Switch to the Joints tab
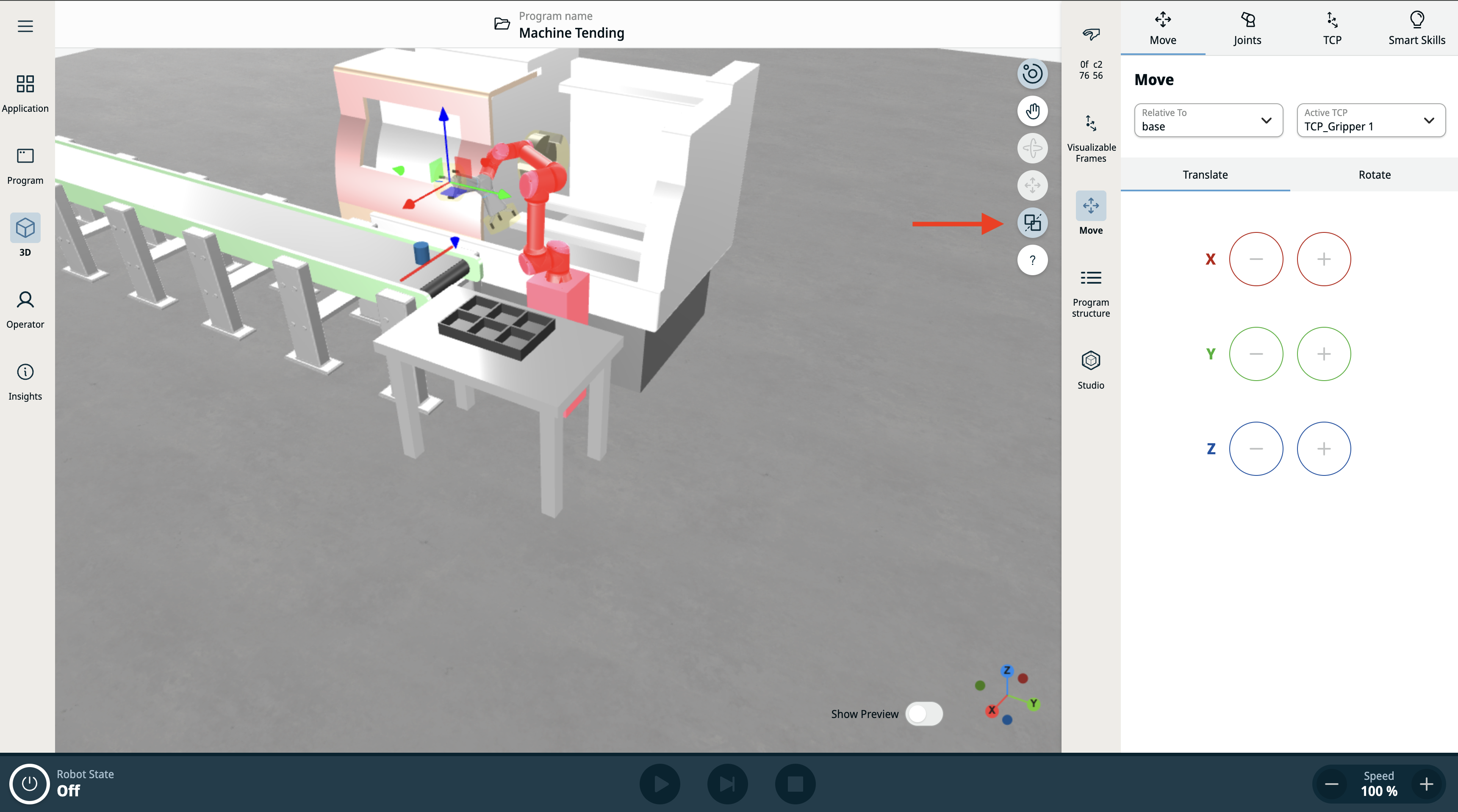1458x812 pixels. click(x=1247, y=28)
